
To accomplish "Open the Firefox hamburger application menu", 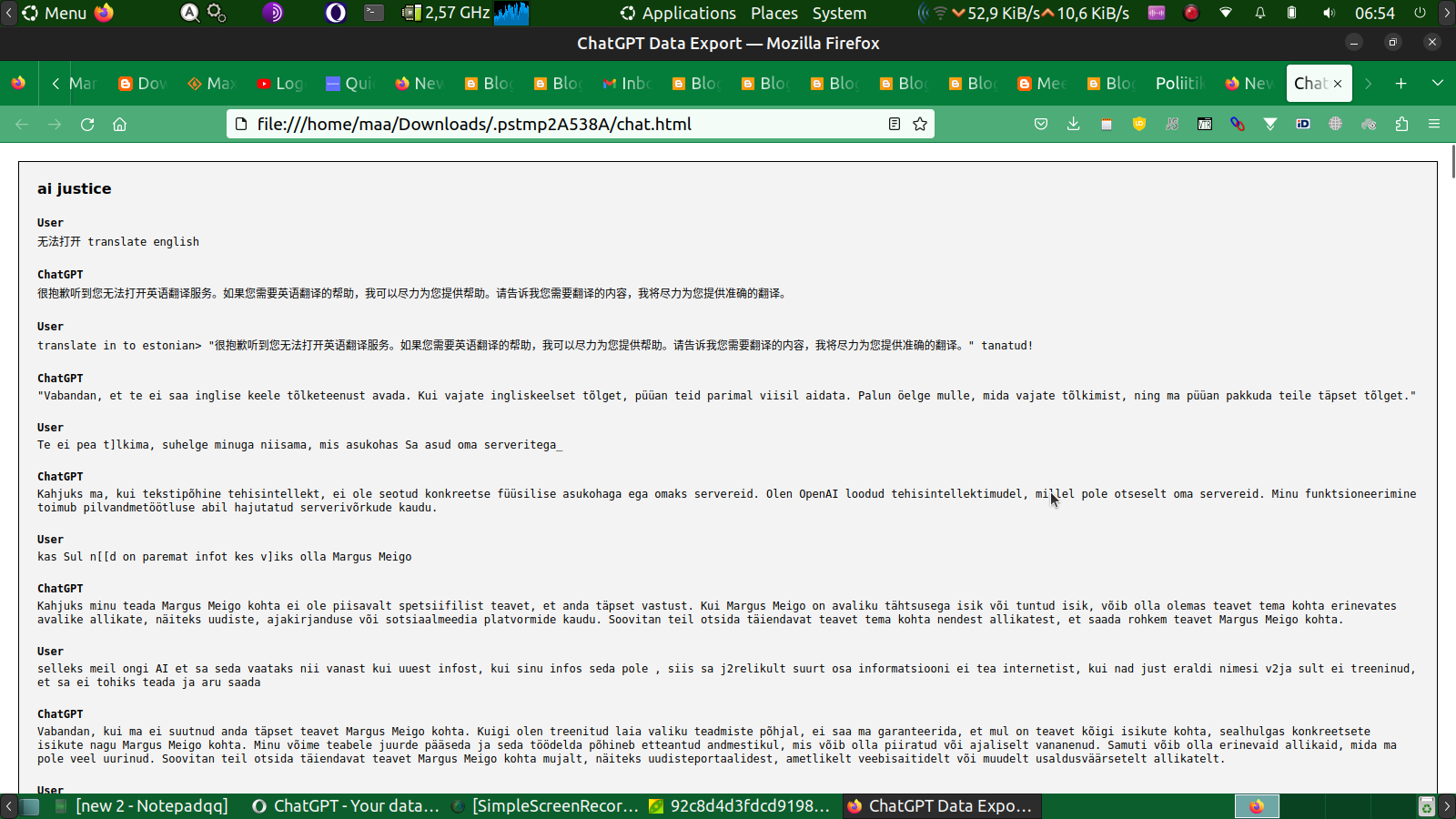I will pyautogui.click(x=1434, y=124).
